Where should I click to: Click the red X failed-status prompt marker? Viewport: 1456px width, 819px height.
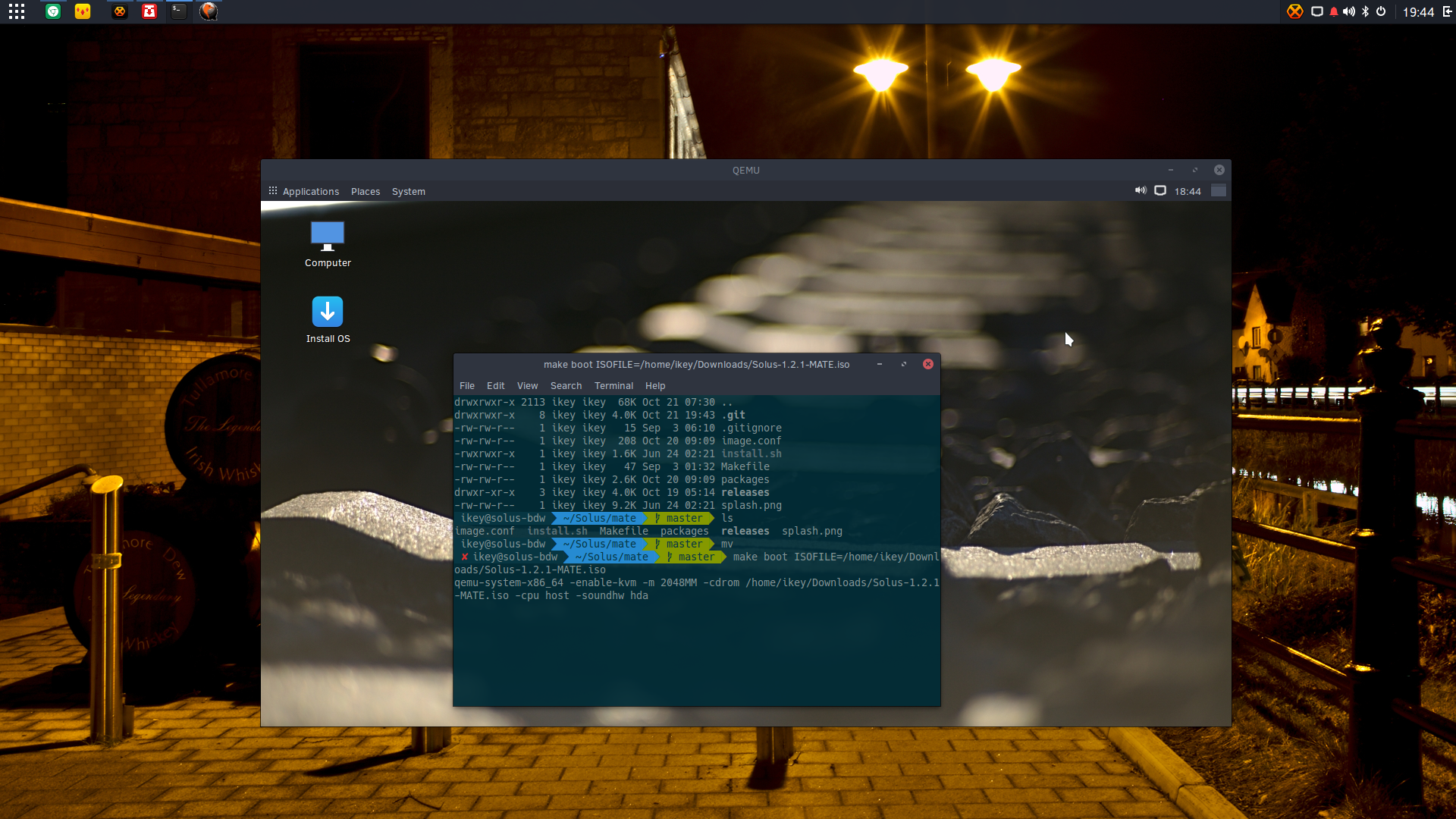464,557
